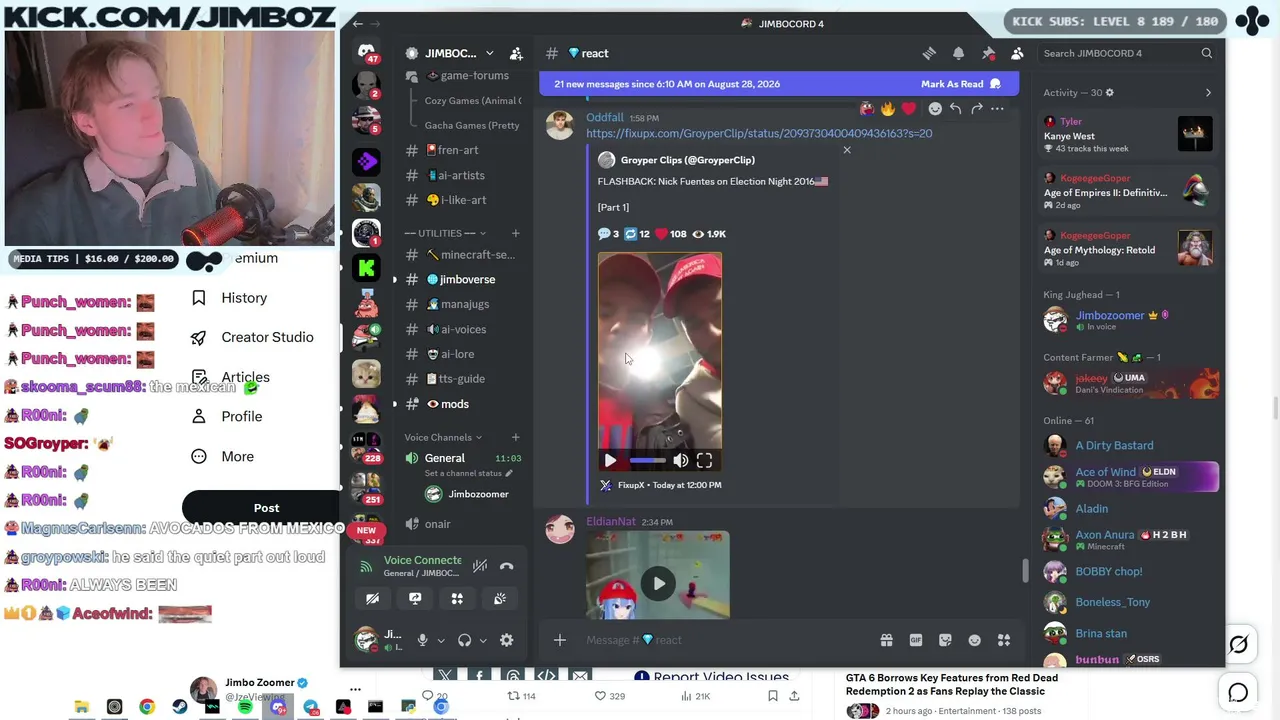The height and width of the screenshot is (720, 1280).
Task: Deafen with the headphones button
Action: pyautogui.click(x=464, y=640)
